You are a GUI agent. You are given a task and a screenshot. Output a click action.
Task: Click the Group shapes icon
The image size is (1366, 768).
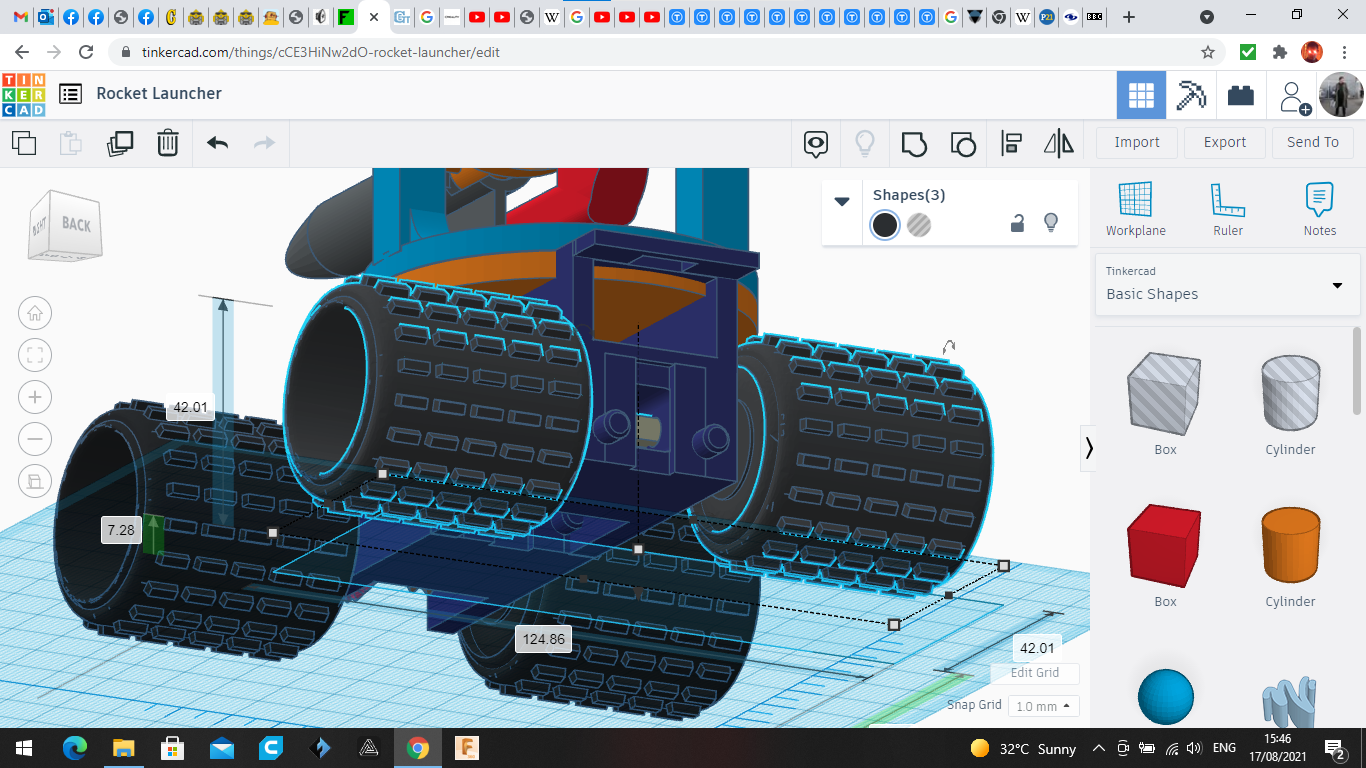click(913, 143)
